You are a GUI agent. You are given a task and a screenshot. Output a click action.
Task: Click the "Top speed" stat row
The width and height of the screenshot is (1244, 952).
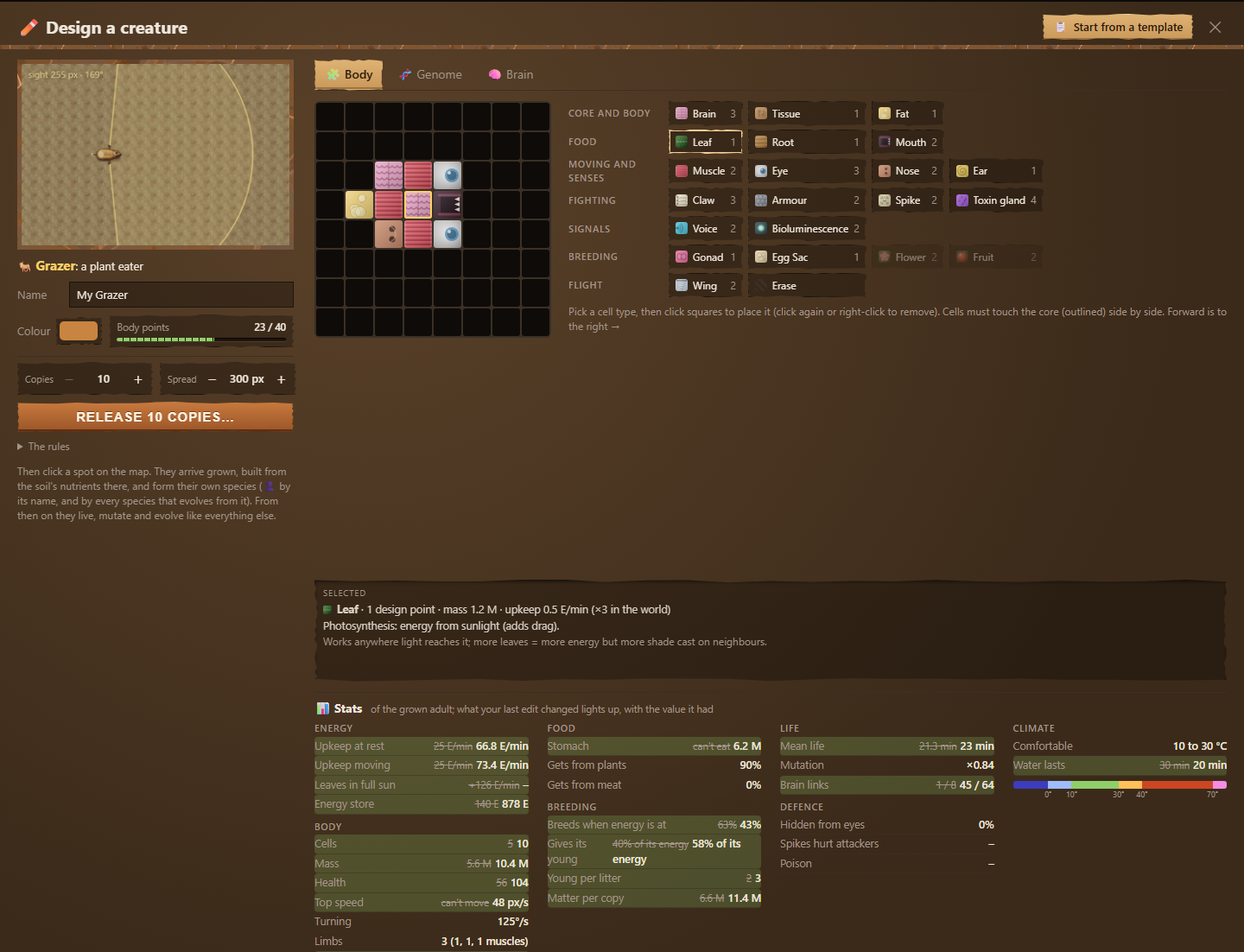422,902
